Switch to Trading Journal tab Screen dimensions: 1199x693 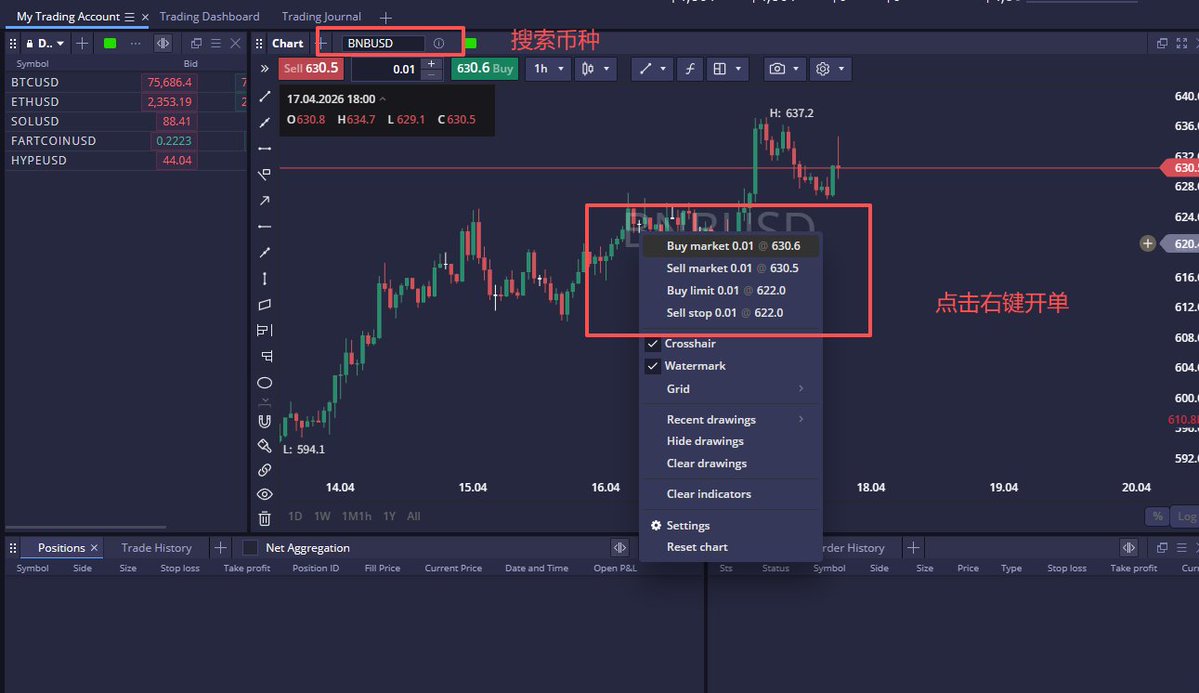[321, 16]
